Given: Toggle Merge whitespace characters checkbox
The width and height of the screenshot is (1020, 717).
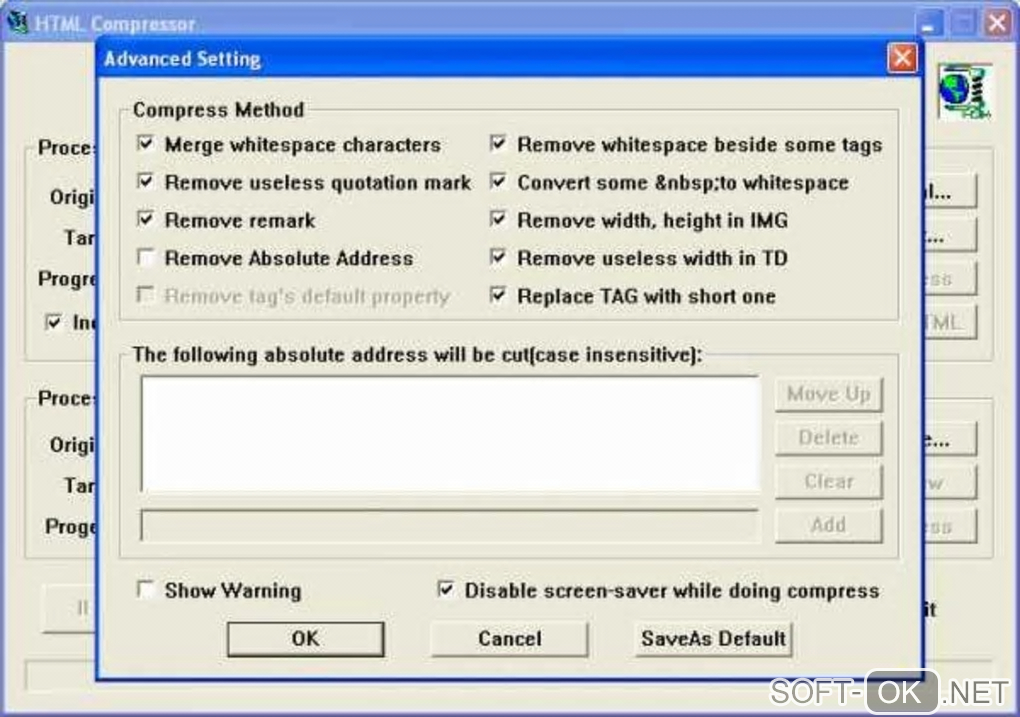Looking at the screenshot, I should (146, 143).
